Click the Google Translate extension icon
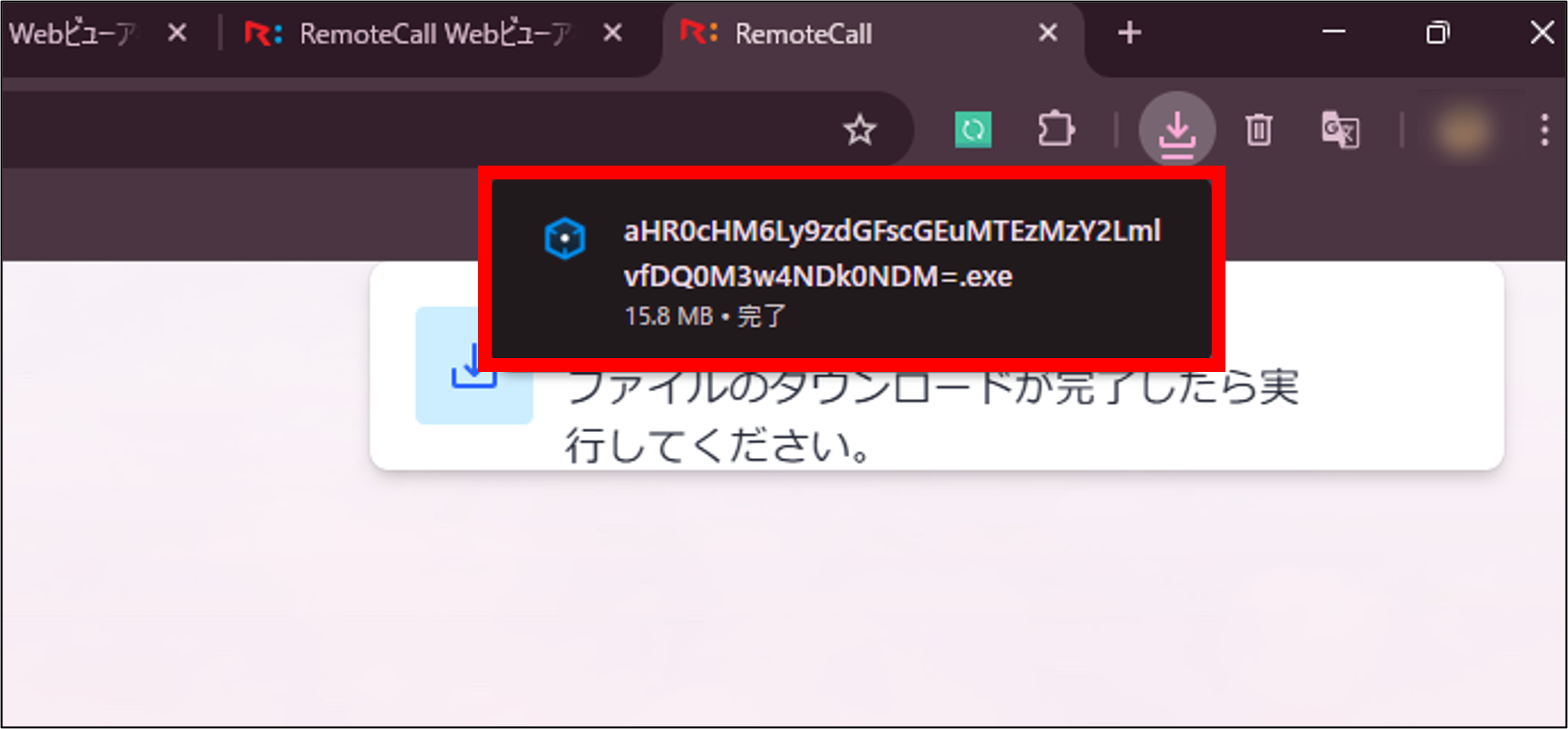The width and height of the screenshot is (1568, 729). coord(1340,129)
